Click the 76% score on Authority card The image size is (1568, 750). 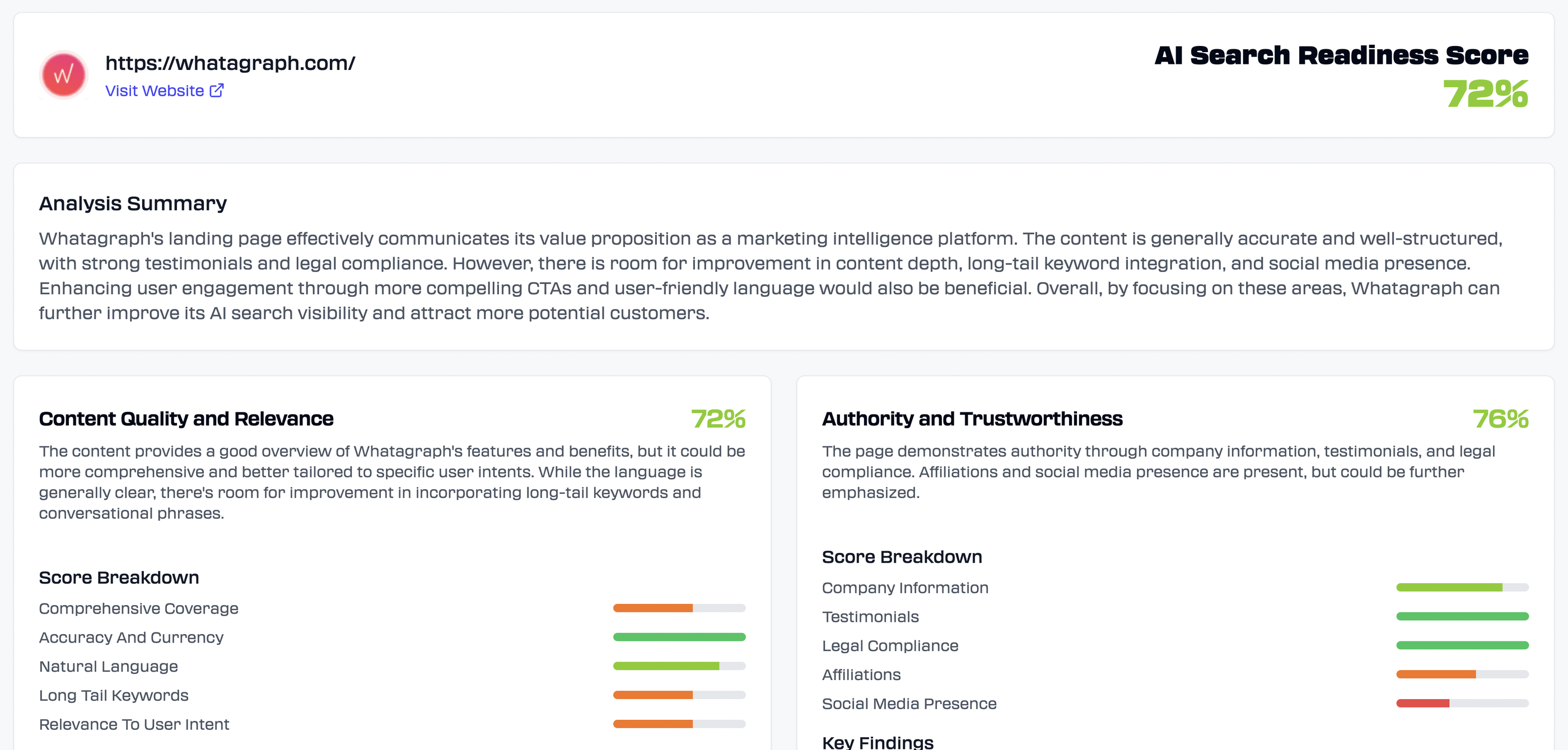pyautogui.click(x=1501, y=419)
